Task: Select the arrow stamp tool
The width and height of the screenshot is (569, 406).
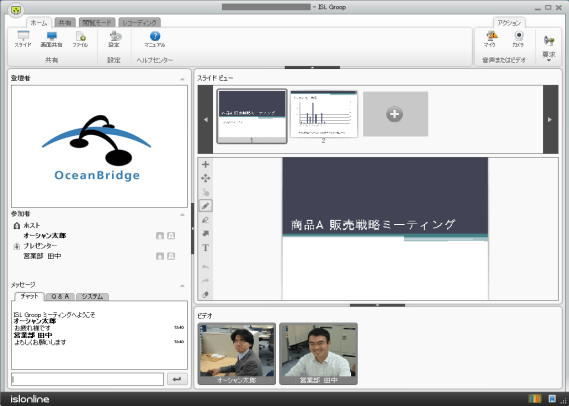Action: tap(205, 234)
